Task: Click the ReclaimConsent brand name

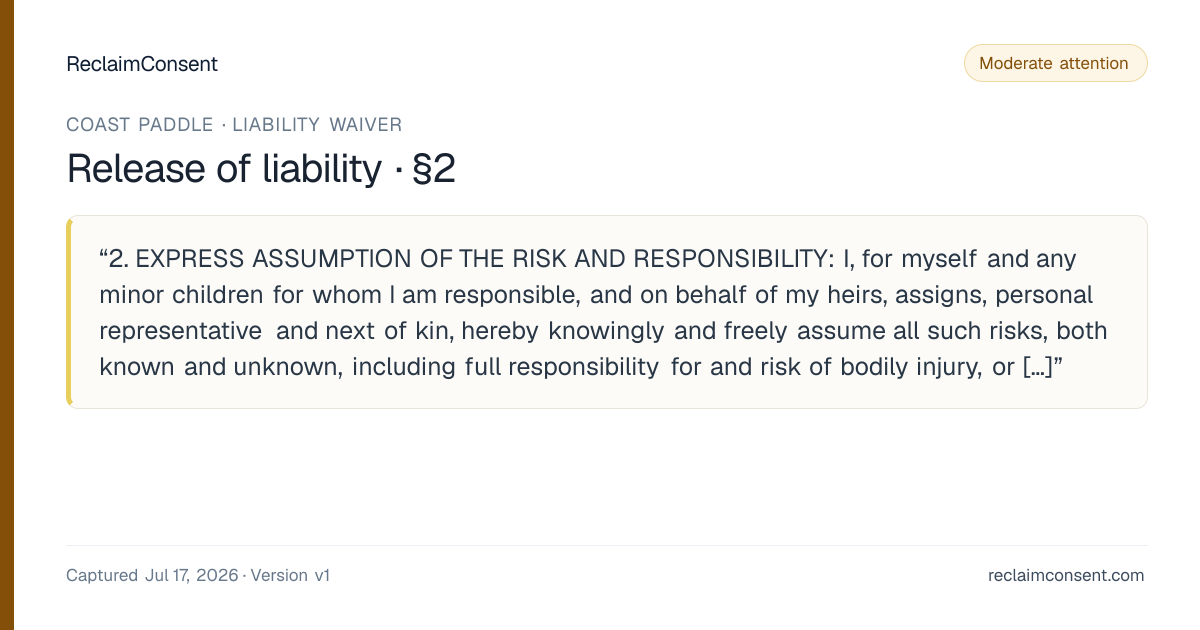Action: point(142,64)
